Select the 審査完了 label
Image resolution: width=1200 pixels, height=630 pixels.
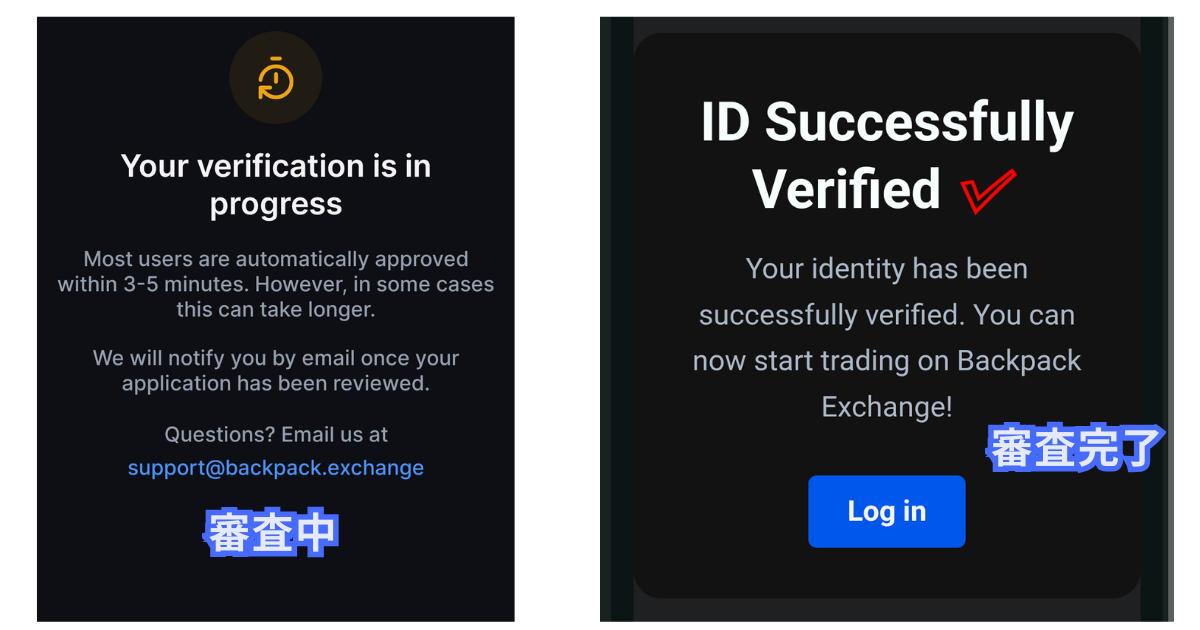(x=1075, y=448)
